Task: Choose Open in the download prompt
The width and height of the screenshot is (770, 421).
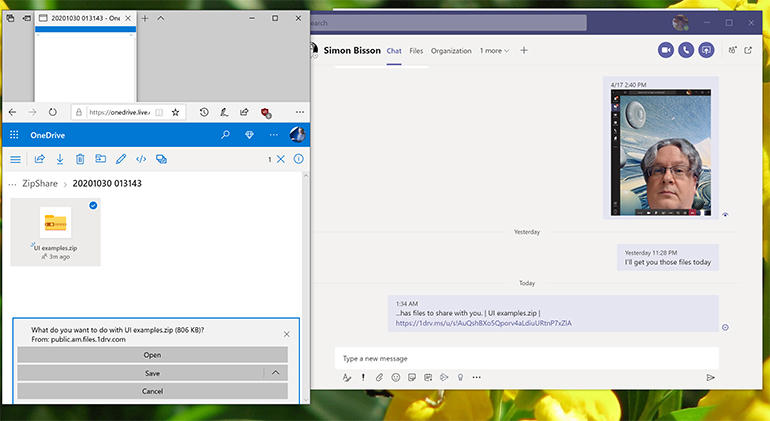Action: tap(152, 355)
